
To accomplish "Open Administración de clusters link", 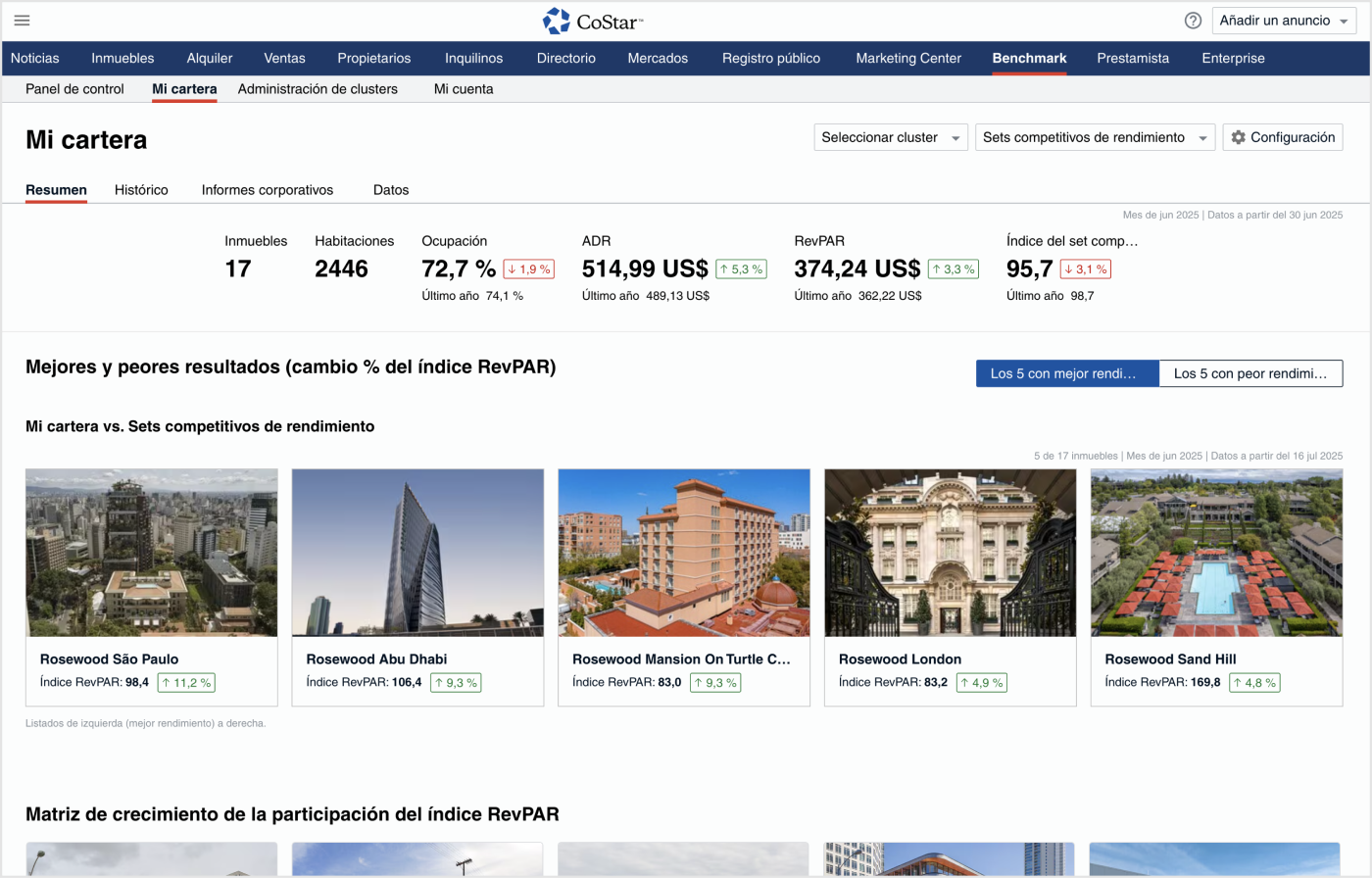I will coord(318,88).
